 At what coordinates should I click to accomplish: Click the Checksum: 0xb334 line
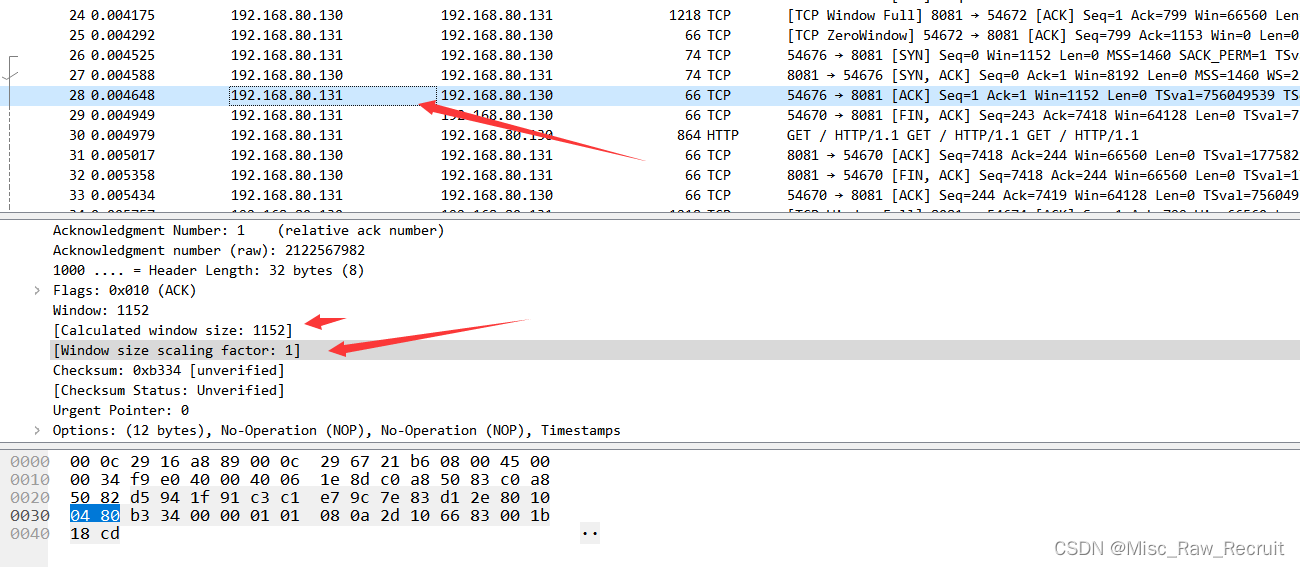169,371
